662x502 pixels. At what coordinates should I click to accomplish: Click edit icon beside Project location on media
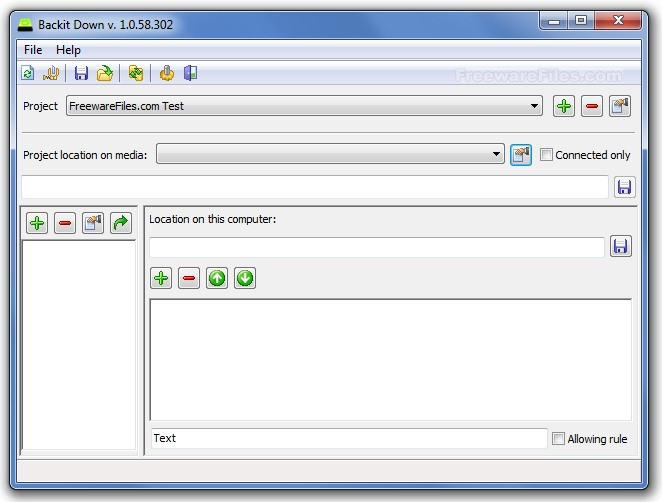[521, 155]
